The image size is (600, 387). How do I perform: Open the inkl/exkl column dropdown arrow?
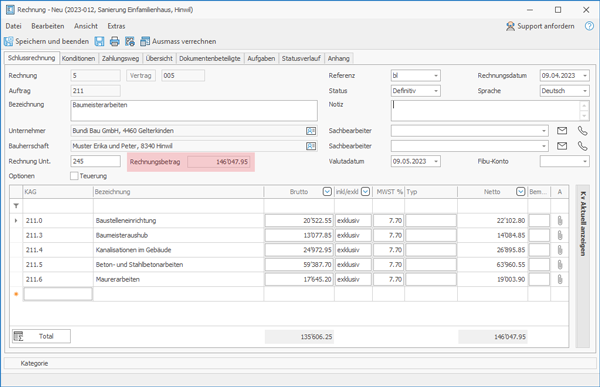pyautogui.click(x=365, y=191)
